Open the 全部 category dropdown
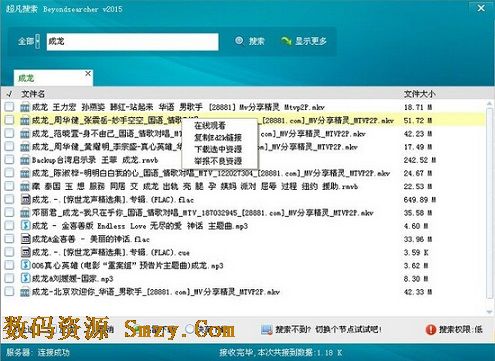495x361 pixels. point(29,41)
